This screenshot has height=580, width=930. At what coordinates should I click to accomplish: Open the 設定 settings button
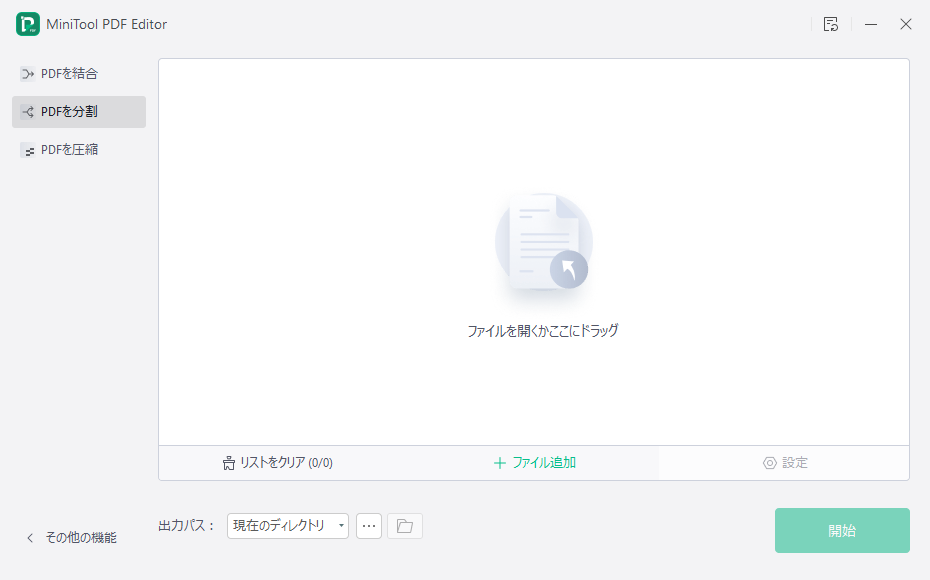pos(785,463)
